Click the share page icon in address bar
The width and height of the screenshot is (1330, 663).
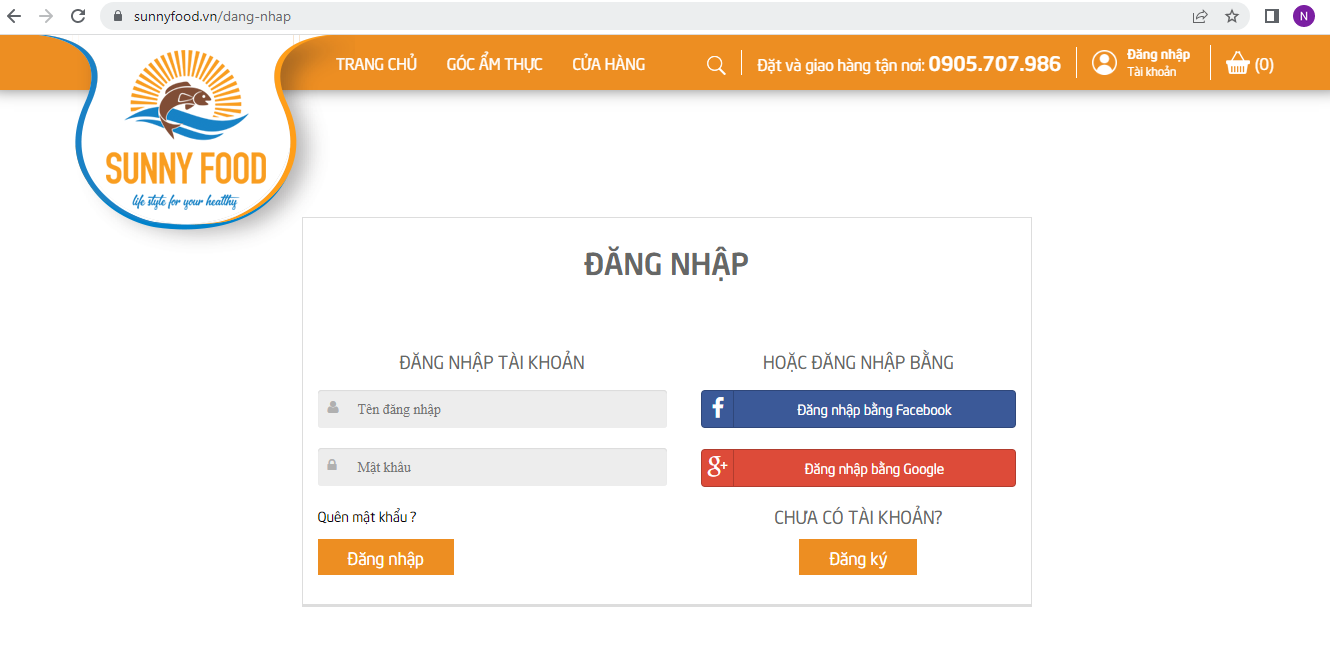click(1200, 16)
